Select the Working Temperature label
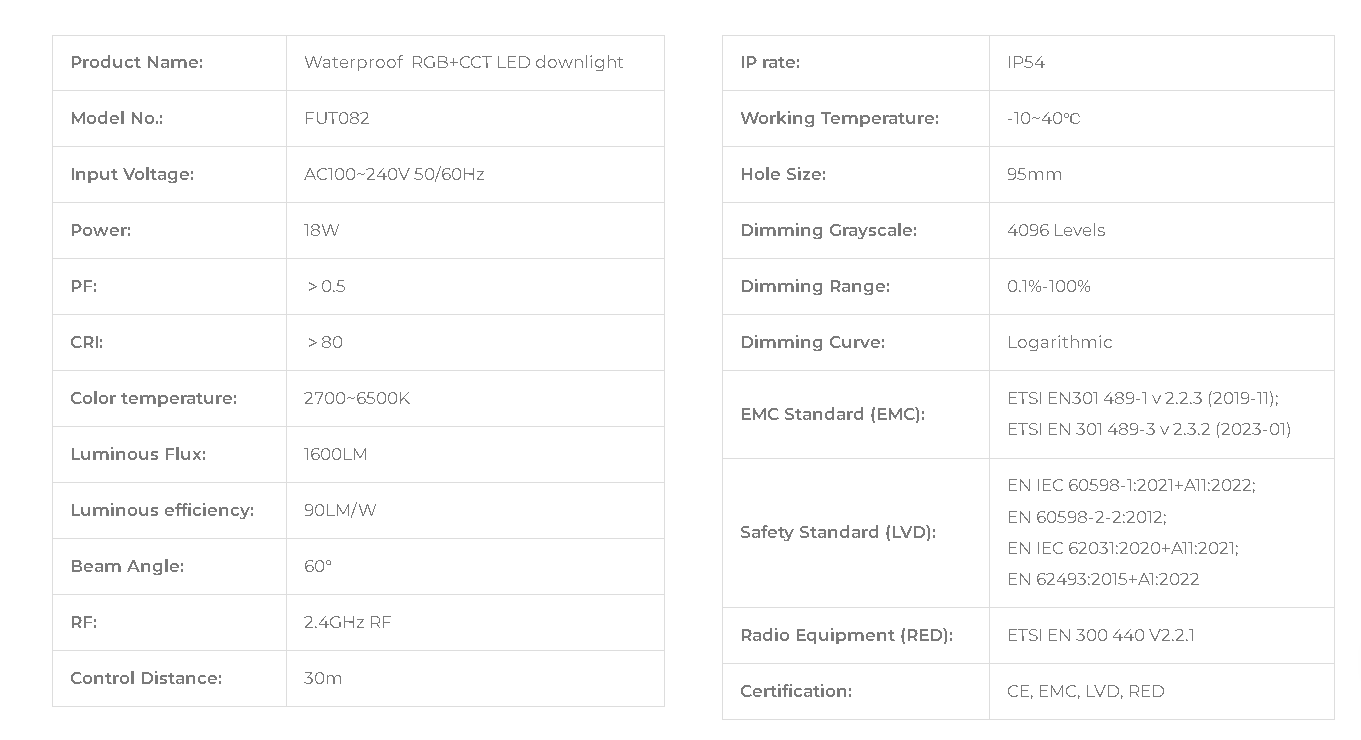The image size is (1361, 740). point(839,118)
